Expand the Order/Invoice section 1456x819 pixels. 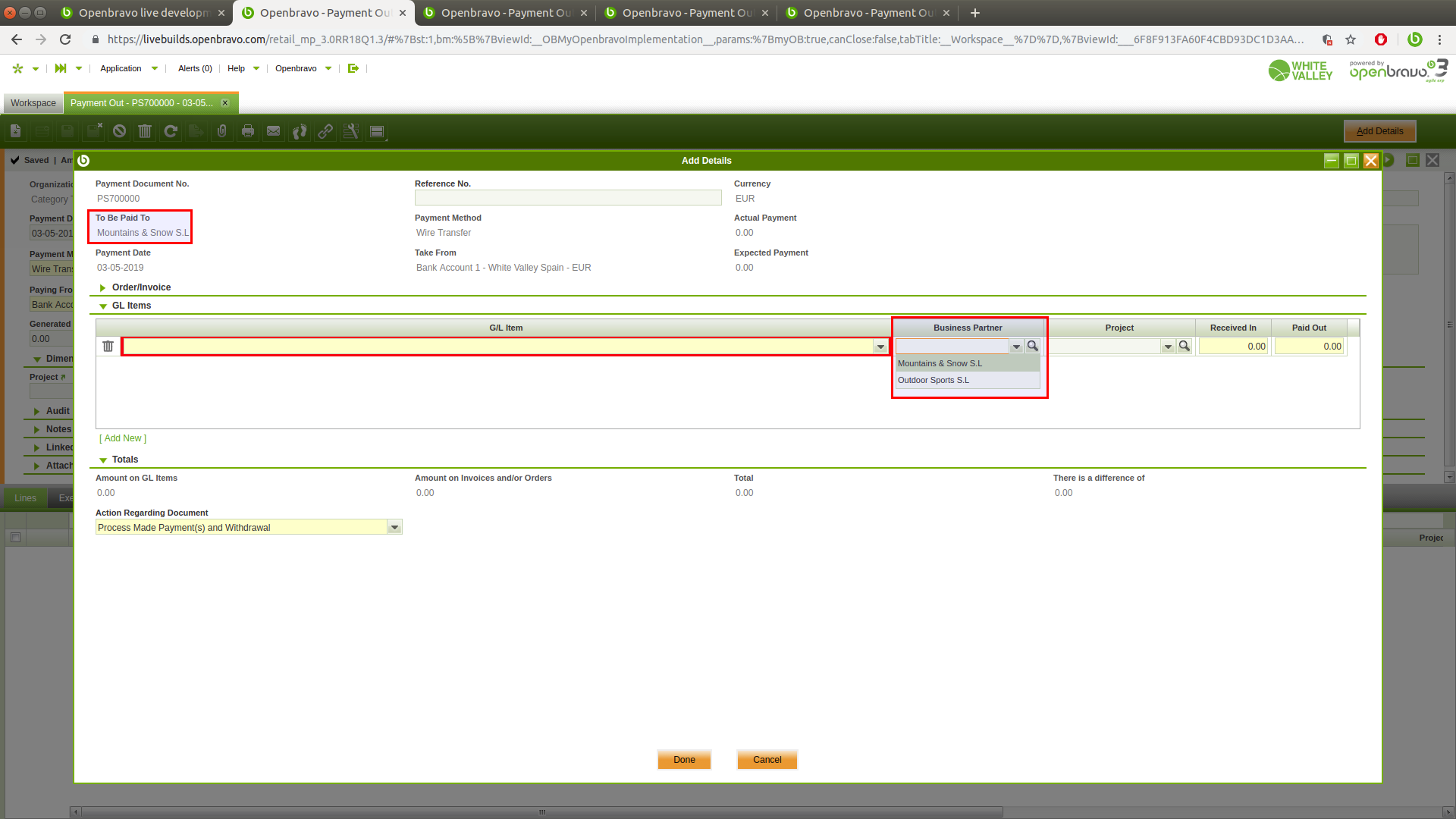tap(103, 288)
